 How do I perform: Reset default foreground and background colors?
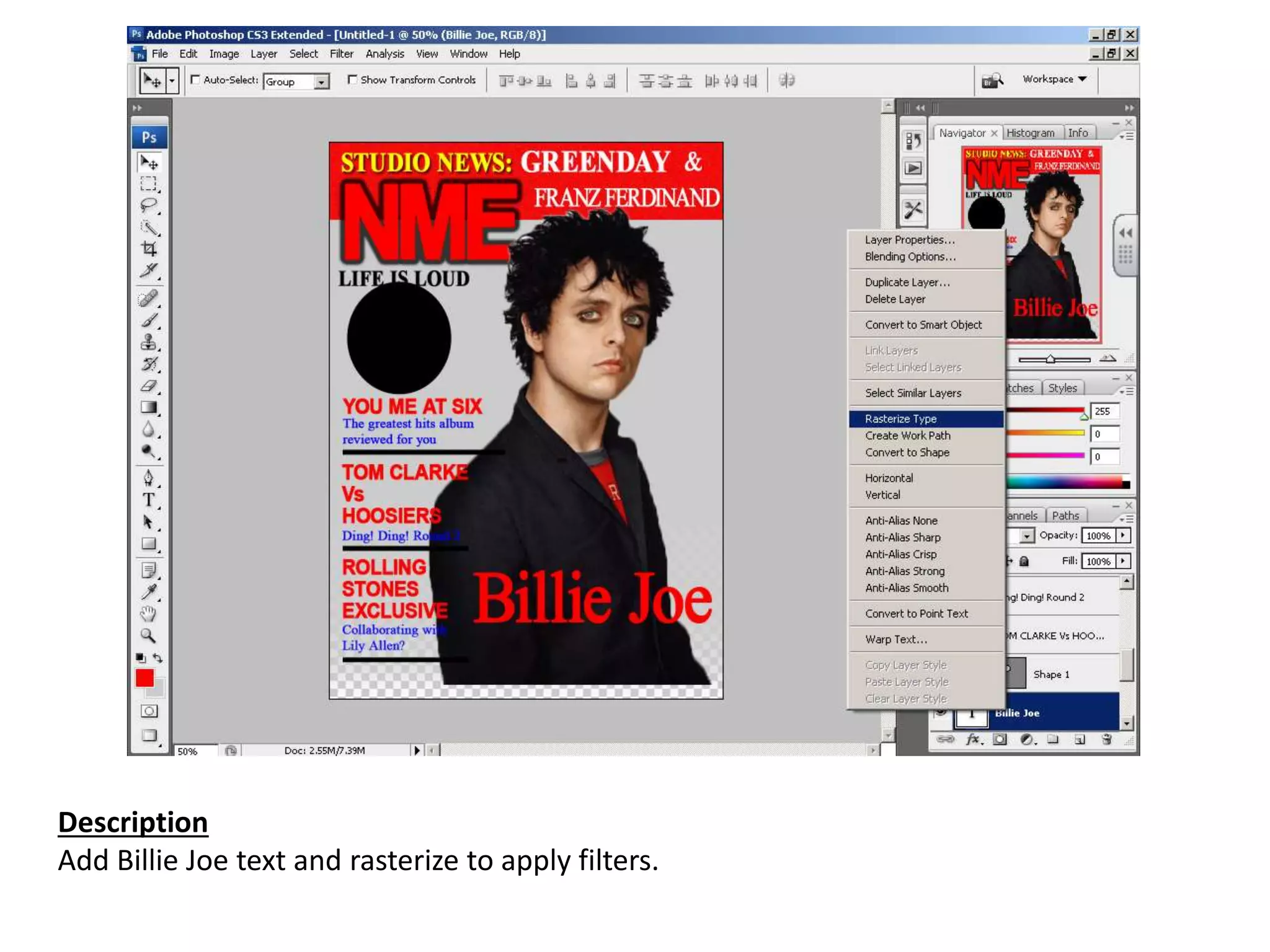(141, 658)
